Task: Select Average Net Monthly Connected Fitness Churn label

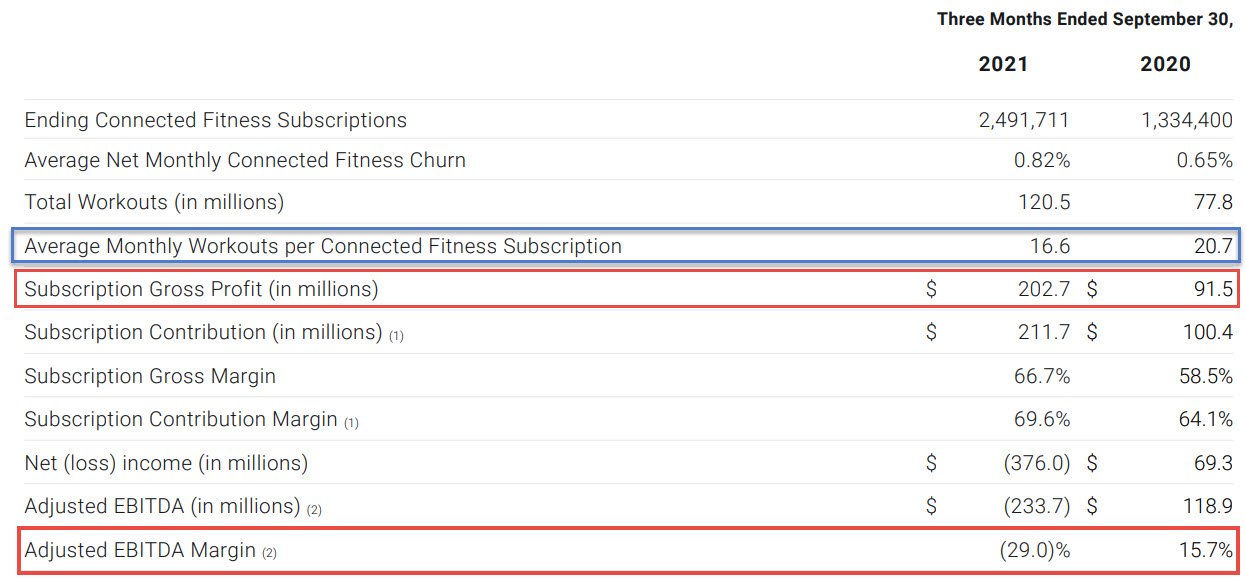Action: click(245, 160)
